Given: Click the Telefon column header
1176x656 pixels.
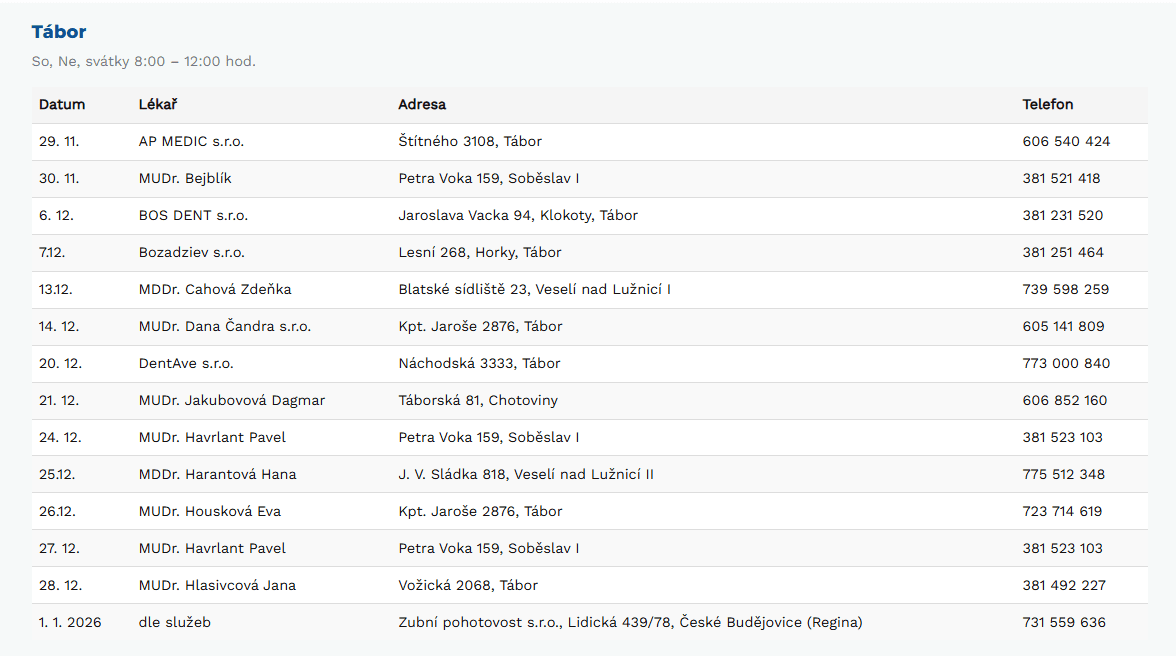Looking at the screenshot, I should [x=1048, y=104].
